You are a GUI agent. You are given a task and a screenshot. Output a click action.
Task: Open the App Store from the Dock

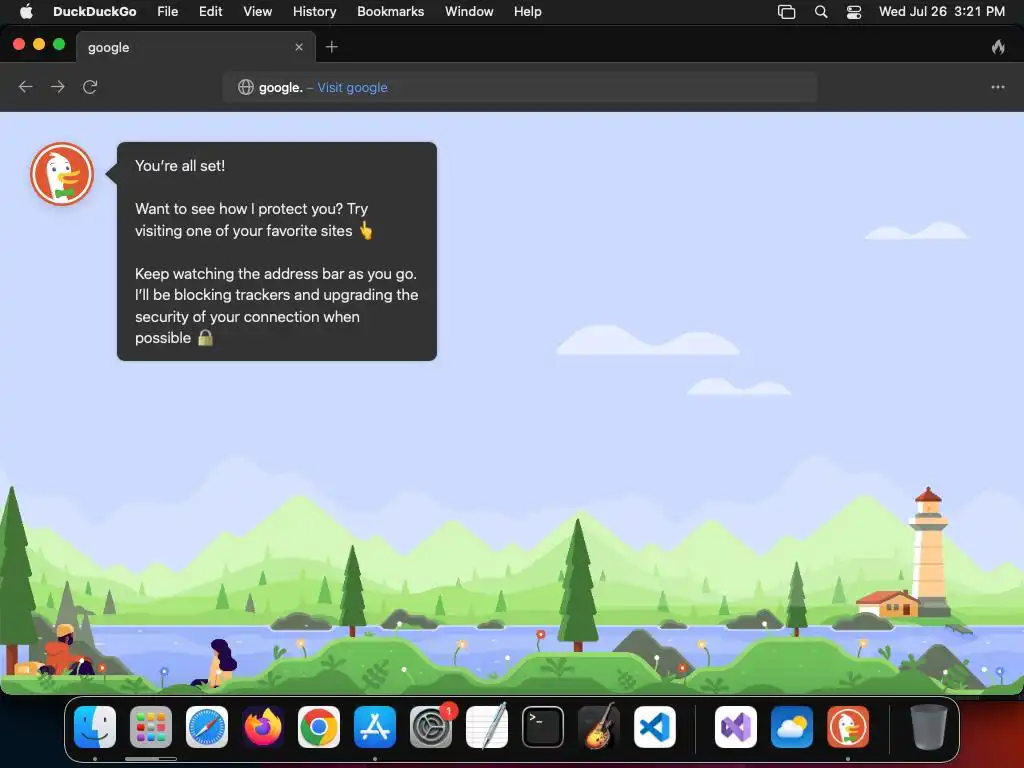(x=375, y=727)
